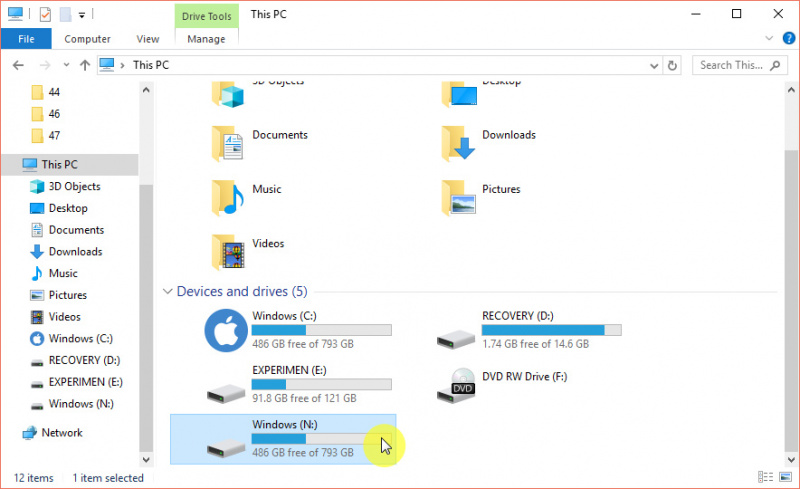The height and width of the screenshot is (489, 800).
Task: Click the This PC address bar breadcrumb
Action: click(151, 65)
